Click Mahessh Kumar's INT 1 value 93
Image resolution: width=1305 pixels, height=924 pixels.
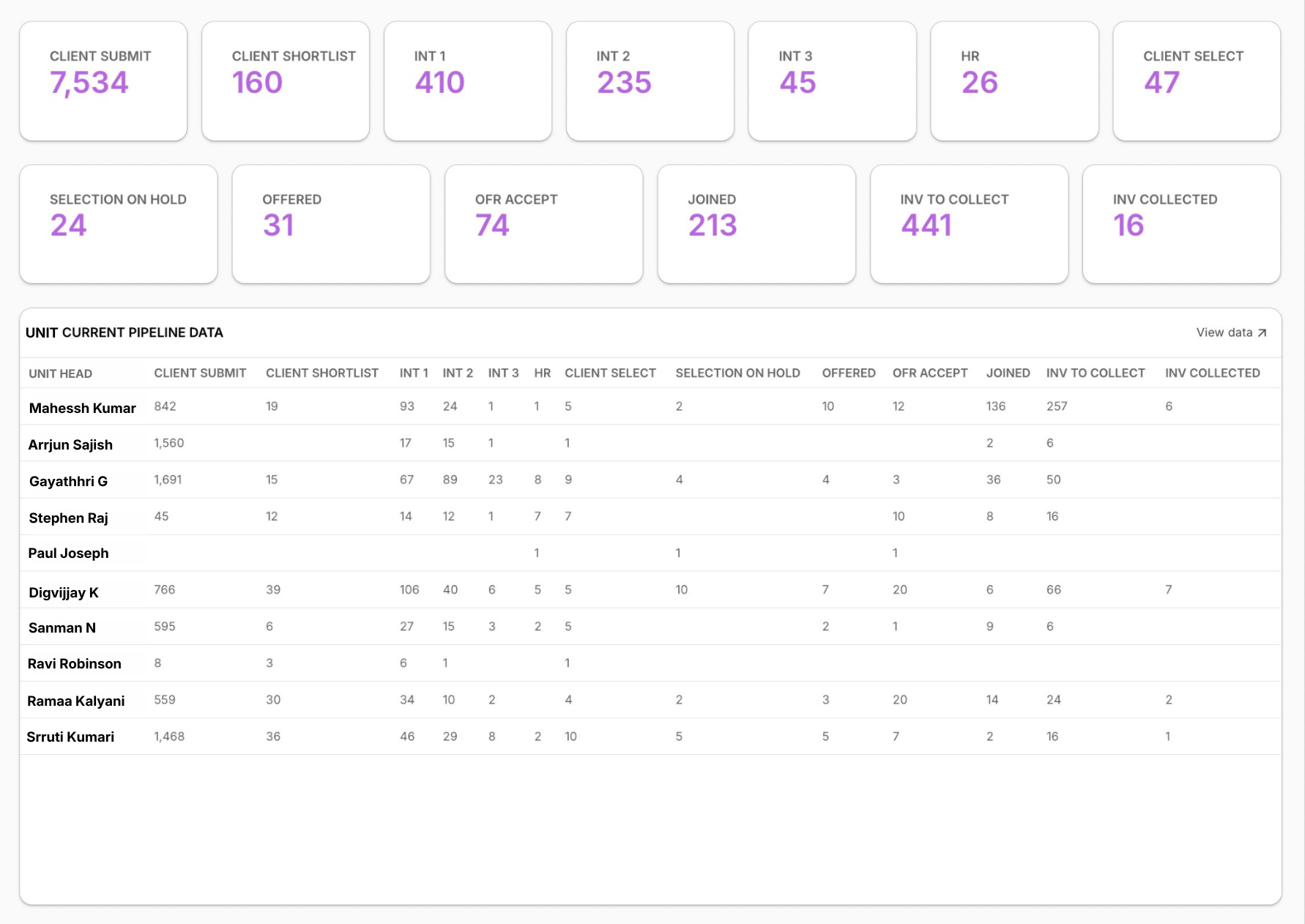(x=407, y=406)
